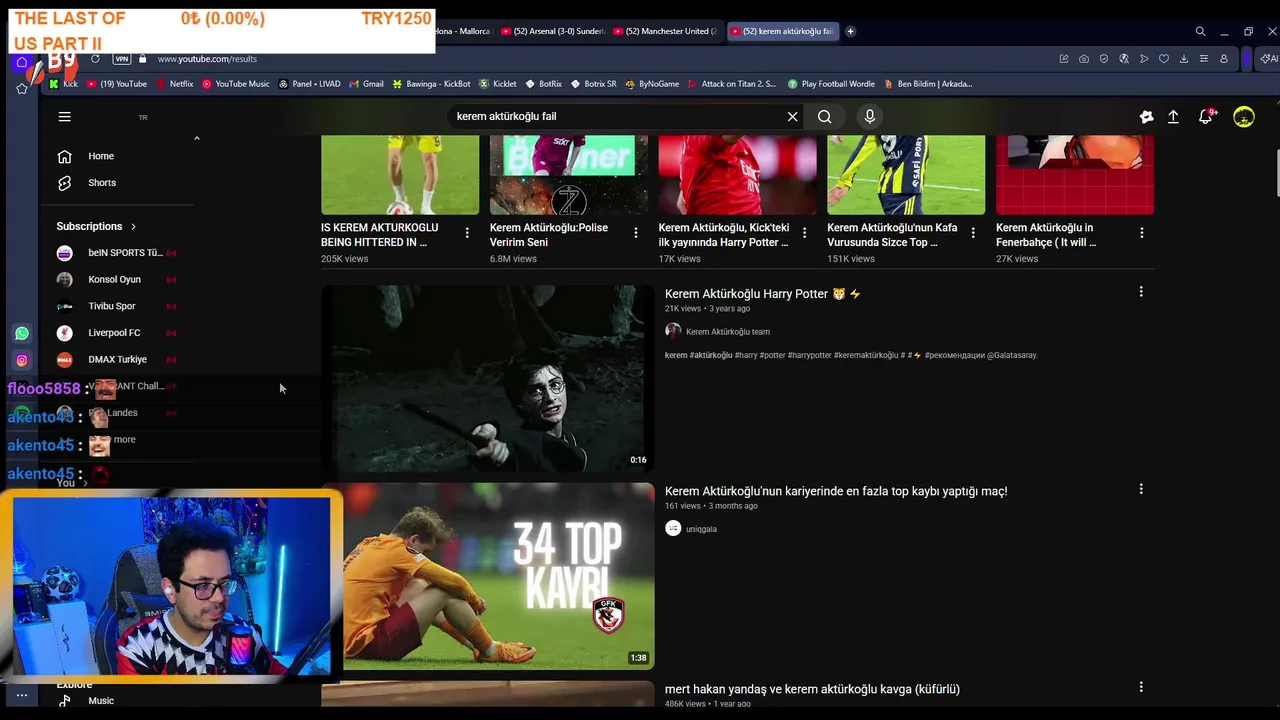
Task: Open the YouTube hamburger guide menu
Action: click(64, 117)
